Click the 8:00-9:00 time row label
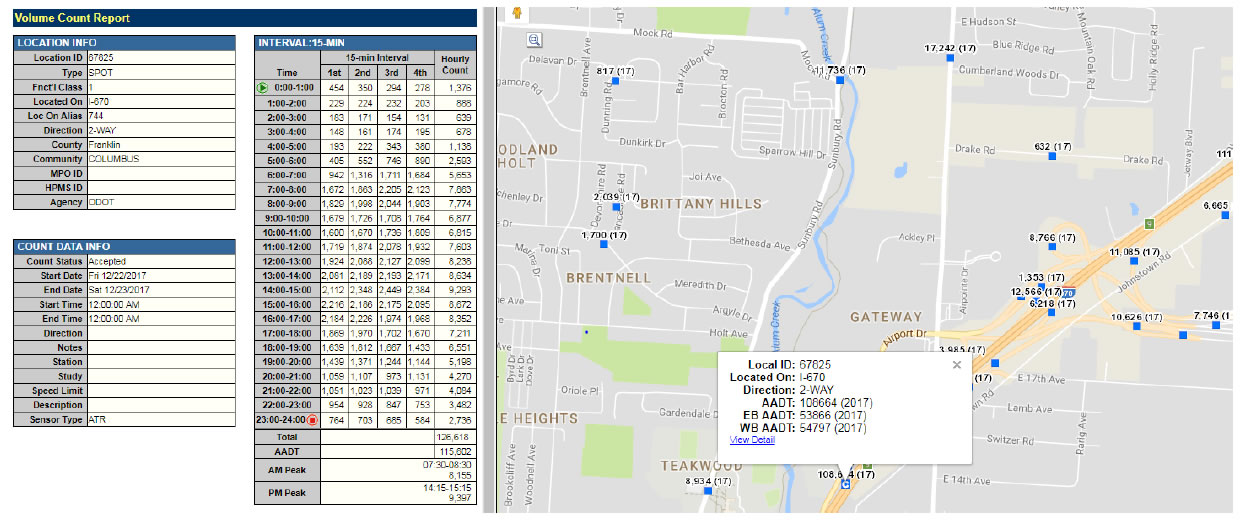The width and height of the screenshot is (1242, 522). point(287,203)
